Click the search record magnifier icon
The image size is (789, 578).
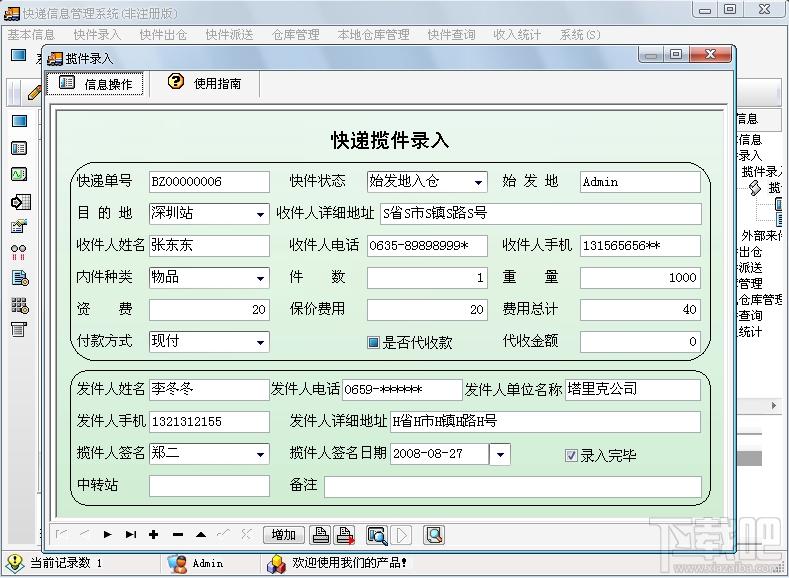tap(434, 535)
